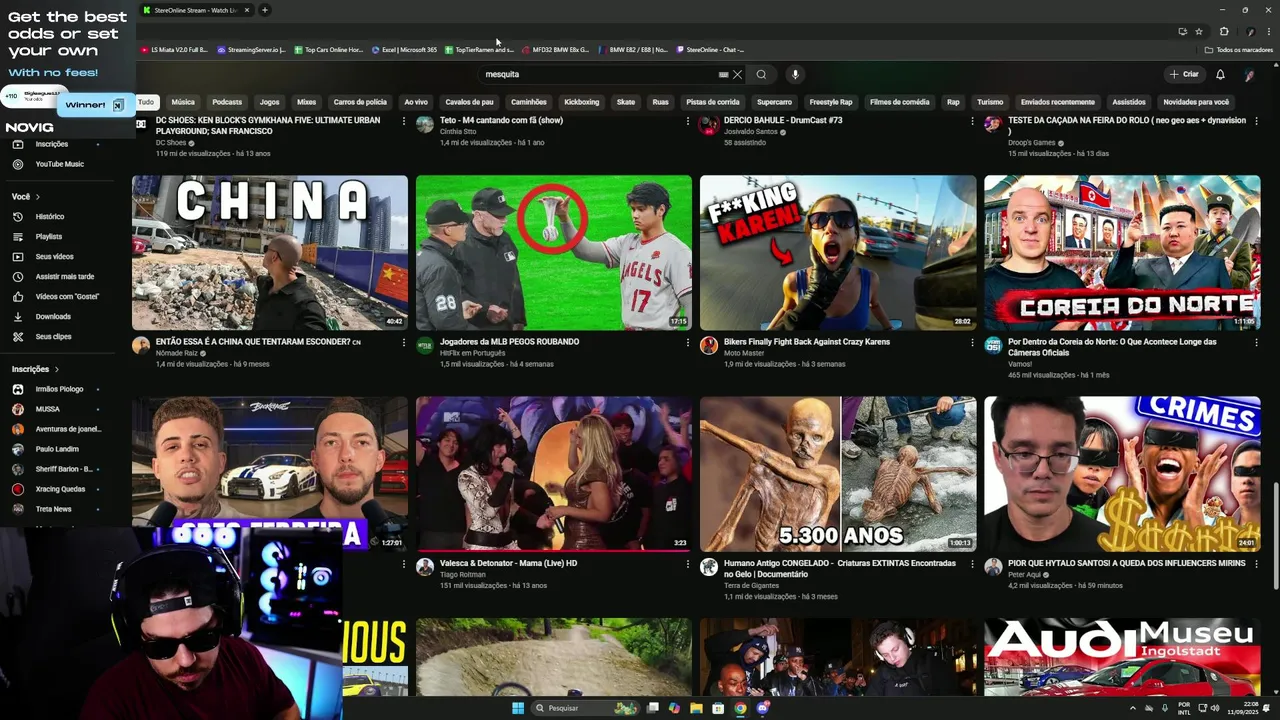Screen dimensions: 1280x720
Task: Select the Novidades para você chip
Action: click(1196, 102)
